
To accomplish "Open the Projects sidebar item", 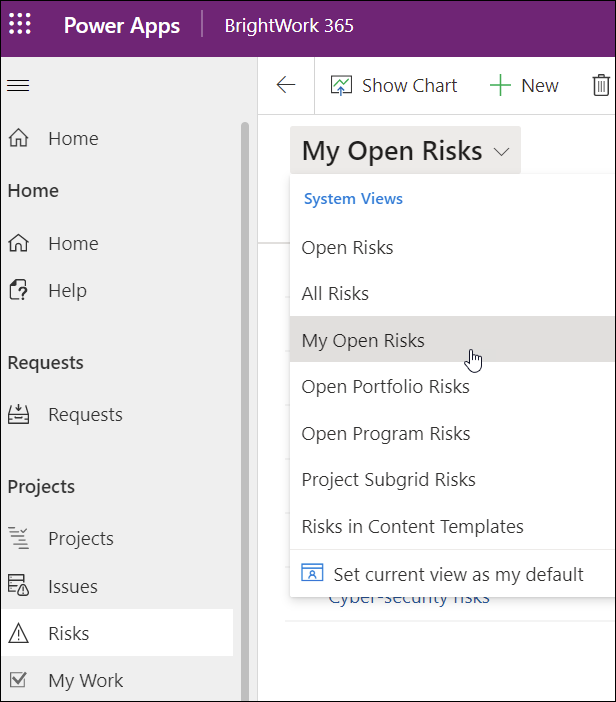I will 81,539.
